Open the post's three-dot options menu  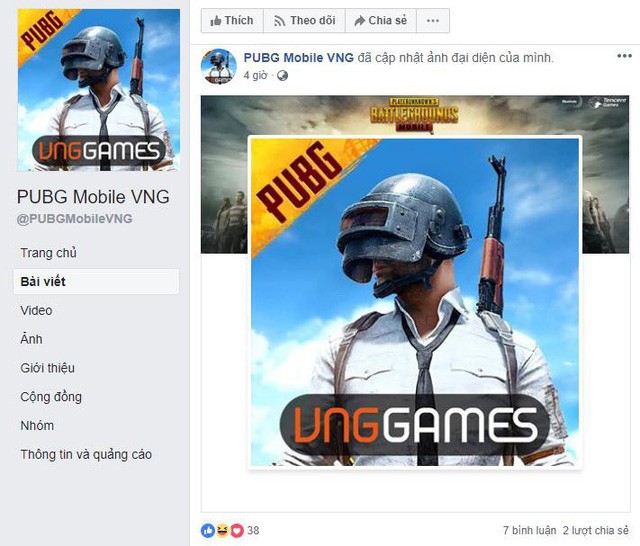coord(624,56)
